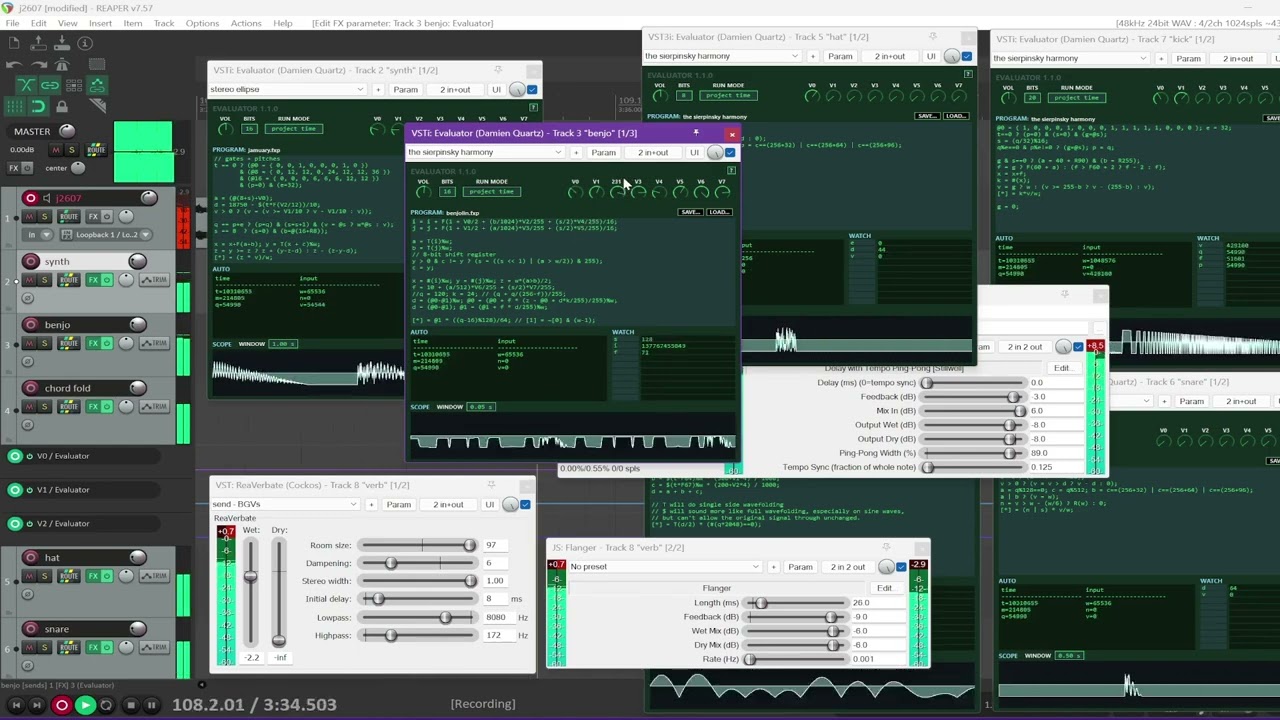Click the Open project toolbar icon
Screen dimensions: 1280x720
click(x=38, y=43)
